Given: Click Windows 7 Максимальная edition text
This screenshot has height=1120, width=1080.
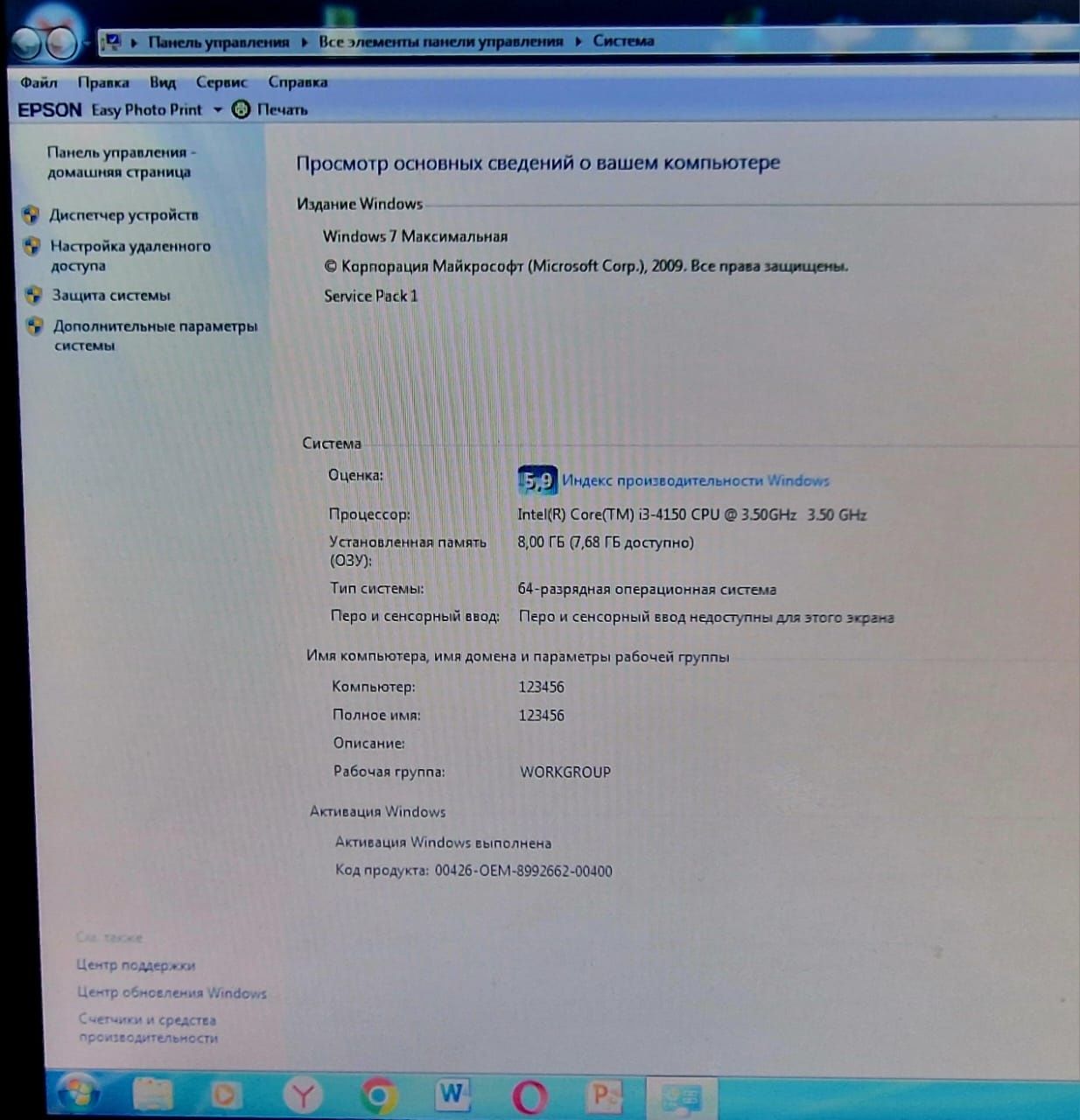Looking at the screenshot, I should [415, 236].
